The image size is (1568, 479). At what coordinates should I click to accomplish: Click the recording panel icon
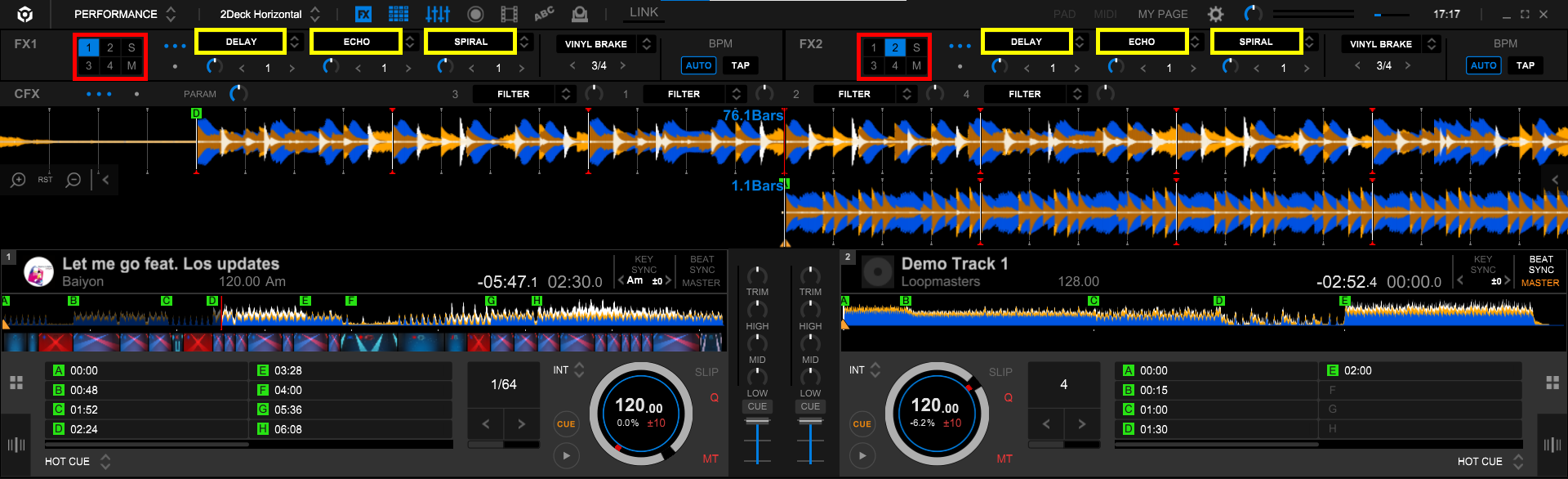pyautogui.click(x=475, y=14)
